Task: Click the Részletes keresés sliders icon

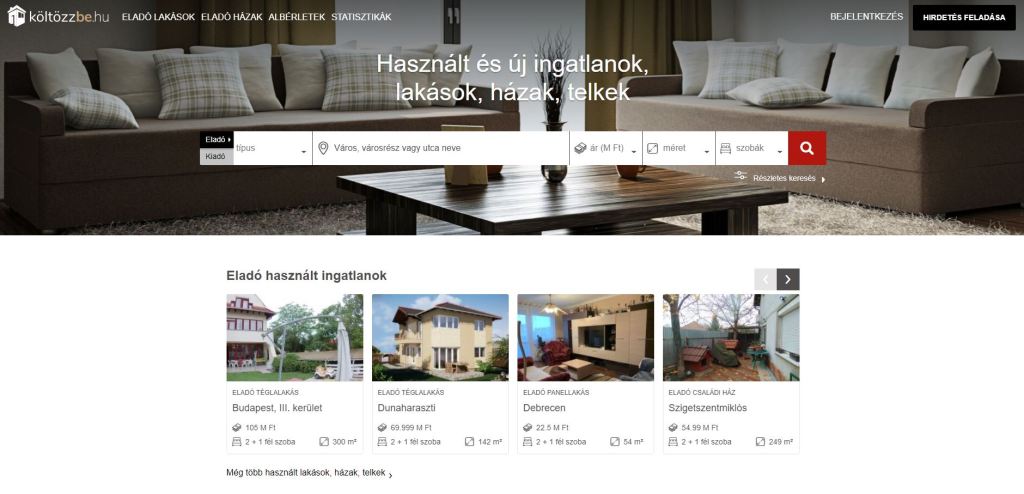Action: [x=741, y=176]
